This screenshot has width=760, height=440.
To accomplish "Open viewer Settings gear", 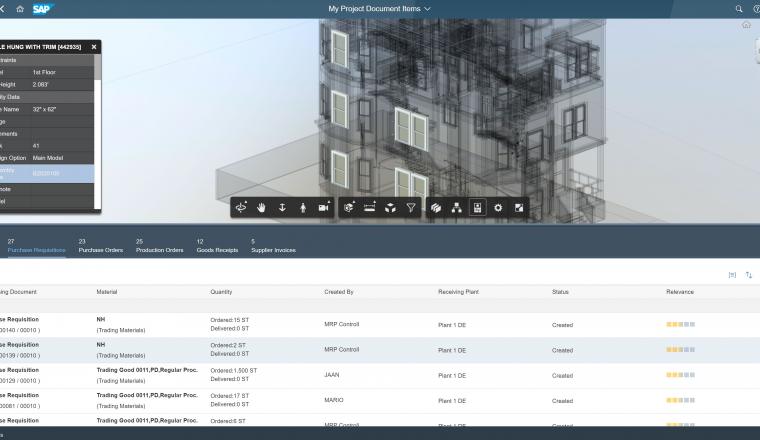I will pos(498,208).
